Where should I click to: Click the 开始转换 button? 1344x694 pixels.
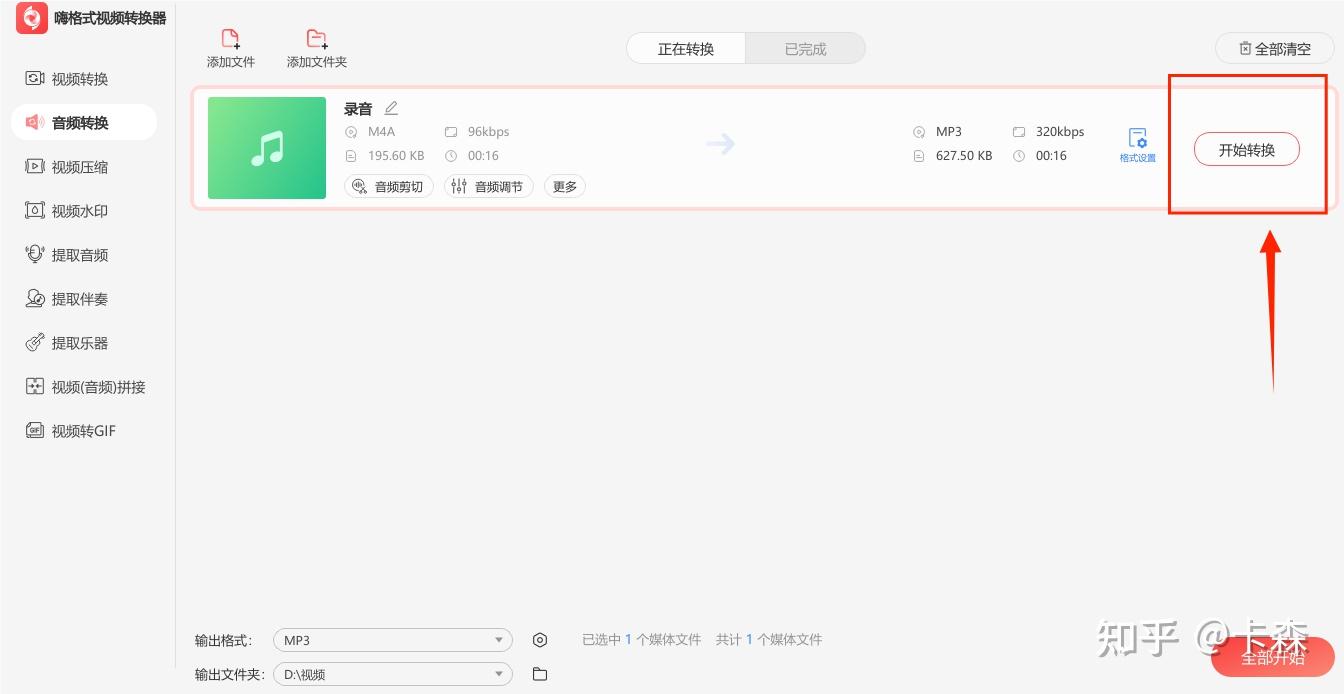[x=1247, y=150]
